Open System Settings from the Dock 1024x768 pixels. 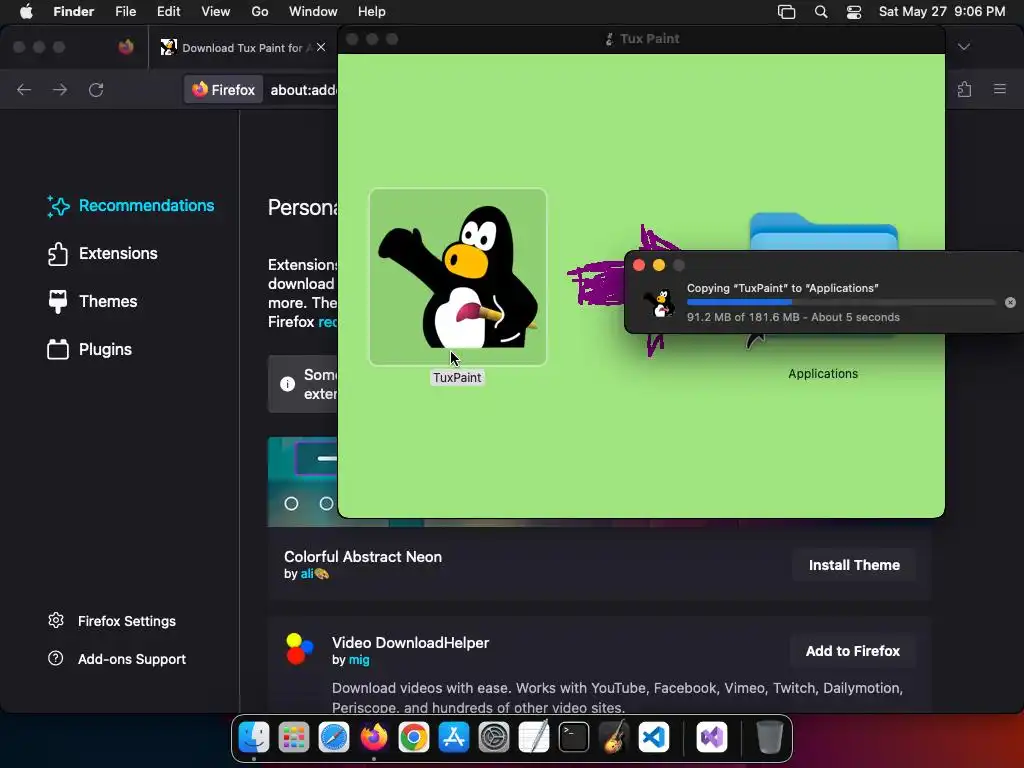494,737
